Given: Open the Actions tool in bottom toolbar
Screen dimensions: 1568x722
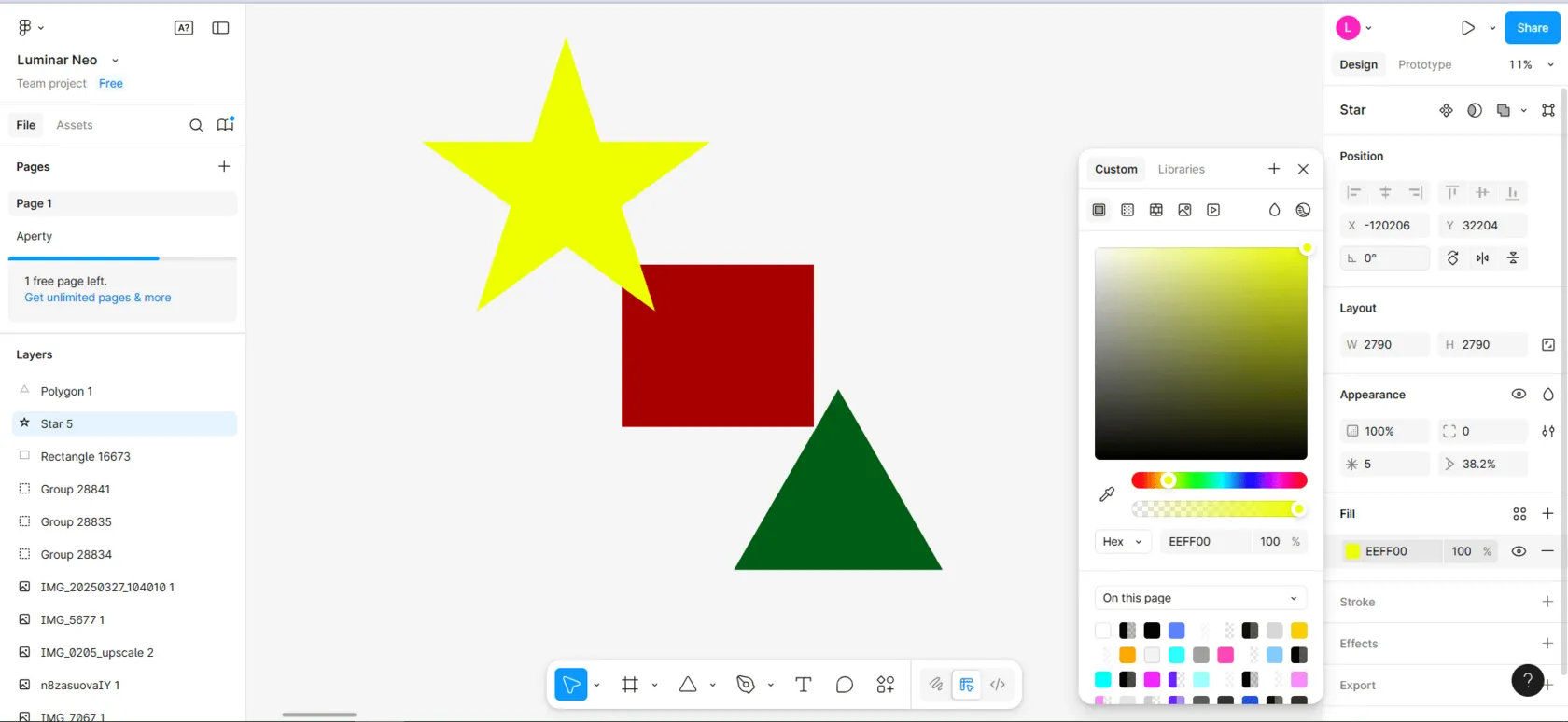Looking at the screenshot, I should click(x=885, y=685).
